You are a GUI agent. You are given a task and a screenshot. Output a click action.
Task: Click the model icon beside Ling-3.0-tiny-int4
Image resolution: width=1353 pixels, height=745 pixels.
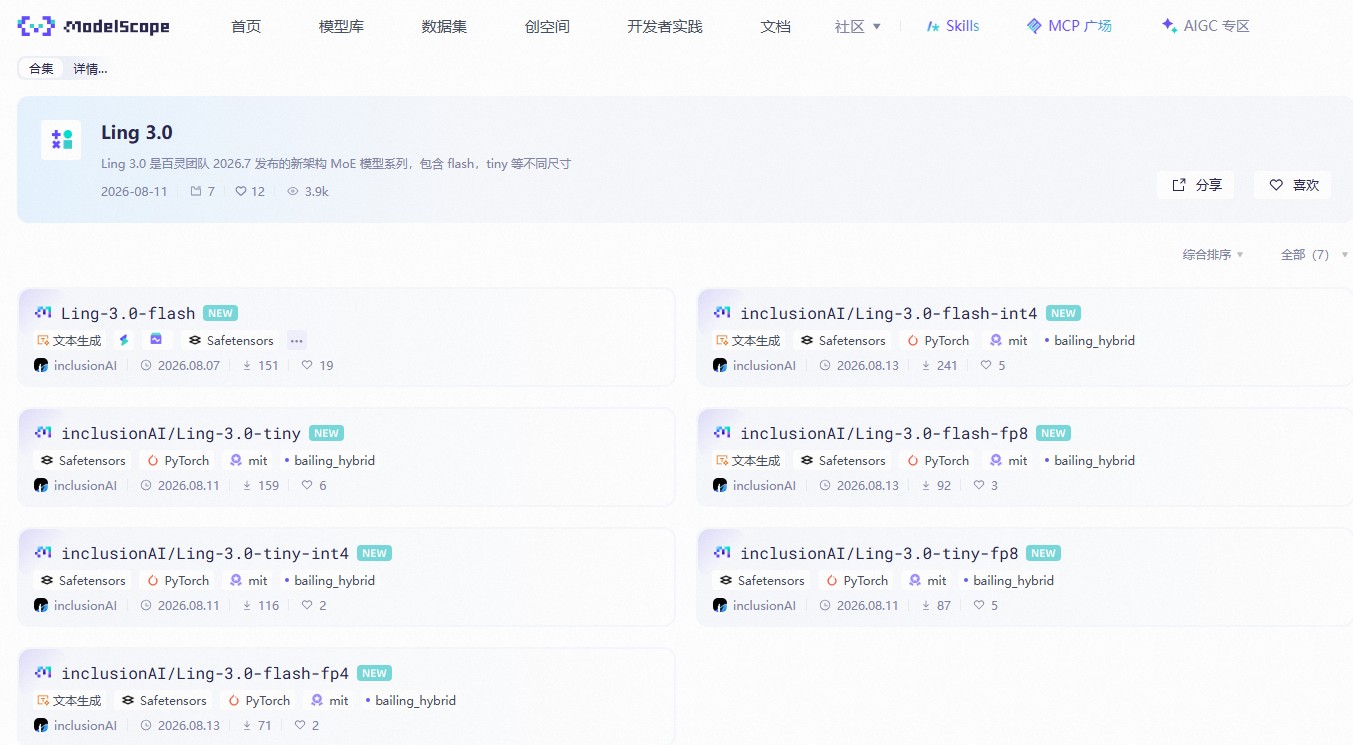tap(43, 553)
